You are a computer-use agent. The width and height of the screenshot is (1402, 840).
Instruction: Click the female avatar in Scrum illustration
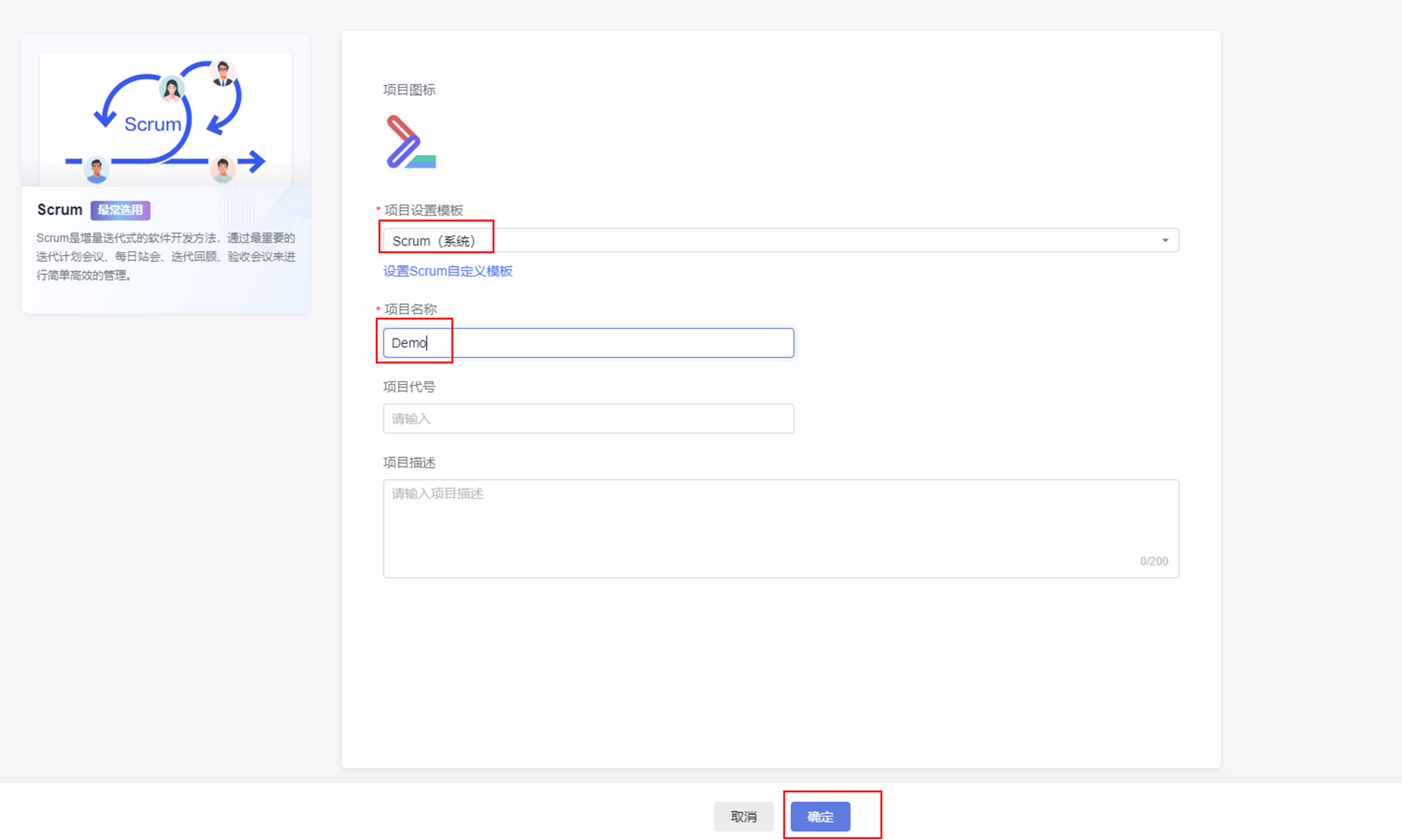[171, 89]
